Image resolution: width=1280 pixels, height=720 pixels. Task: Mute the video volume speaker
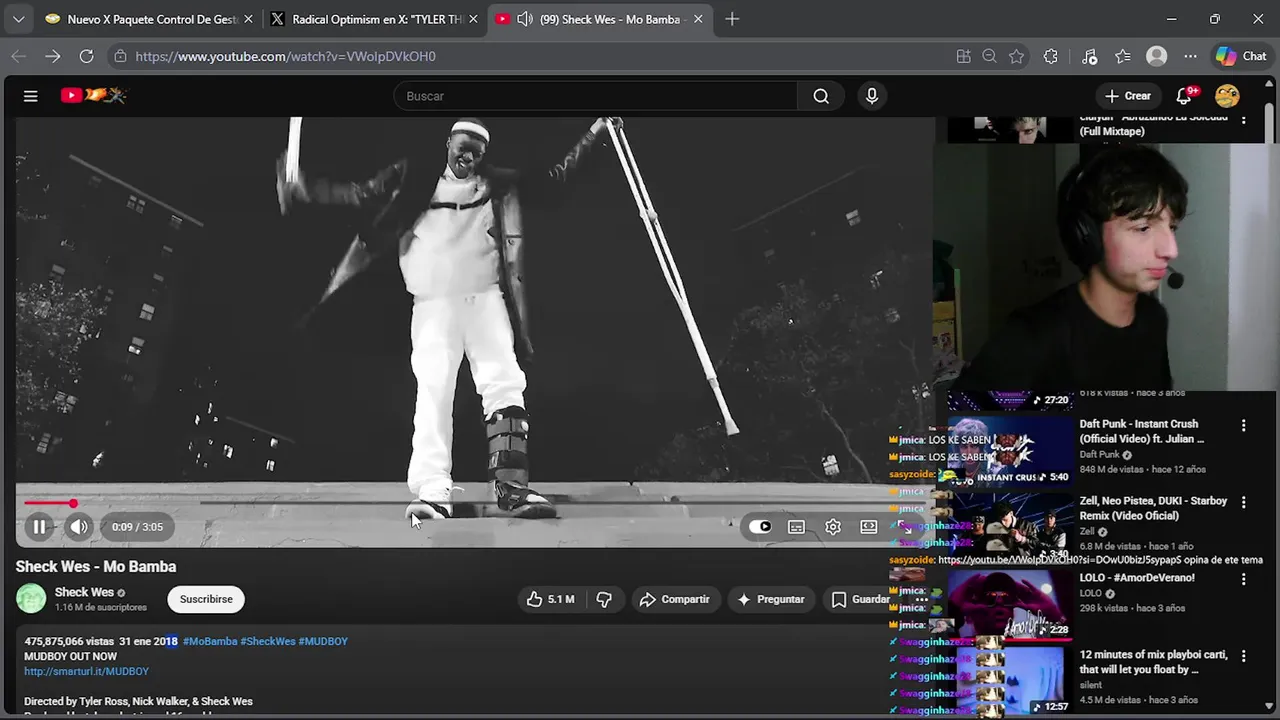tap(79, 527)
